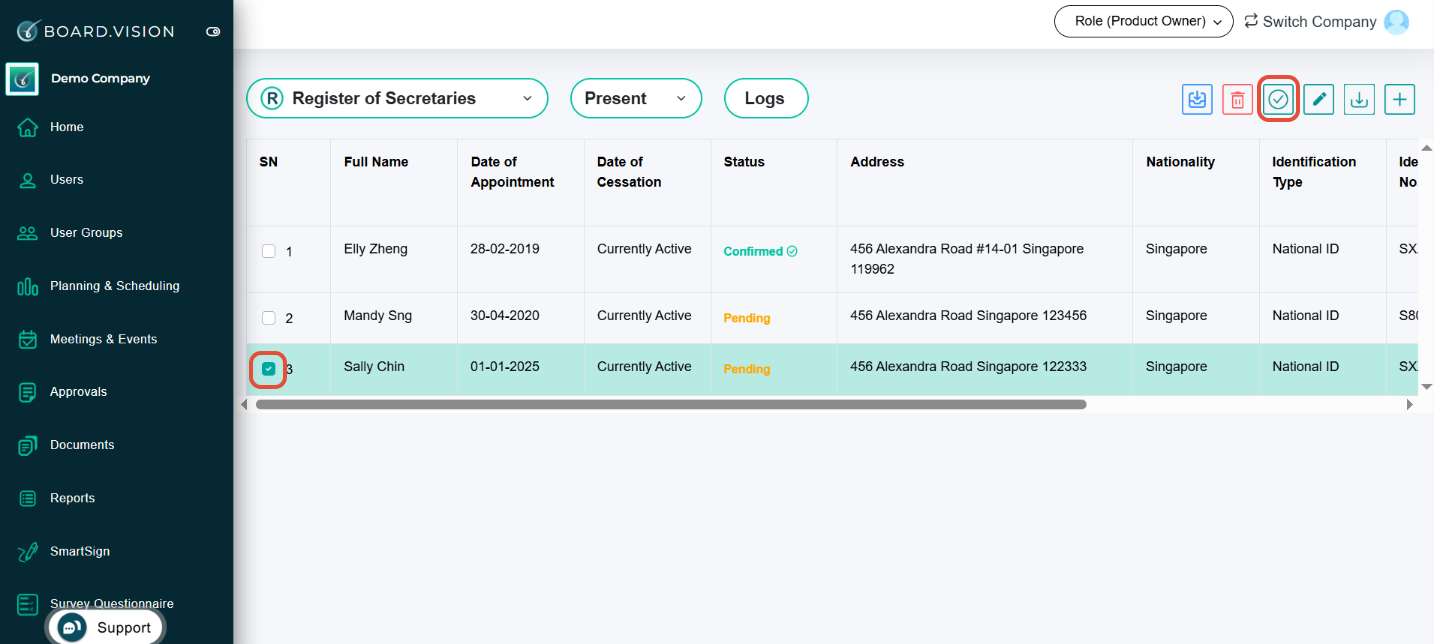
Task: Click address 456 Alexandra Road Singapore 123456
Action: click(x=968, y=316)
